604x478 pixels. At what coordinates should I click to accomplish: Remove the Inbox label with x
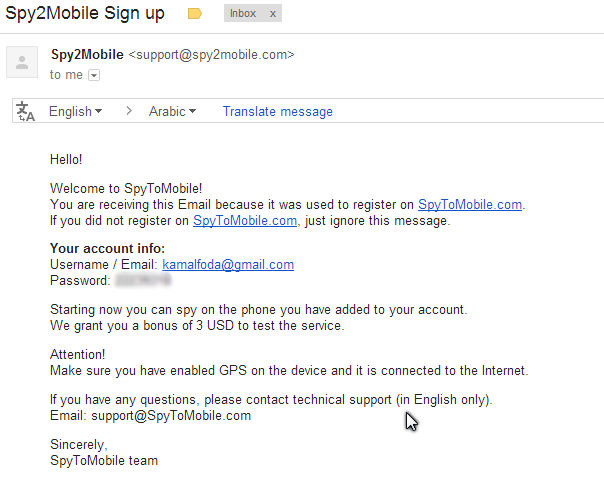tap(272, 14)
